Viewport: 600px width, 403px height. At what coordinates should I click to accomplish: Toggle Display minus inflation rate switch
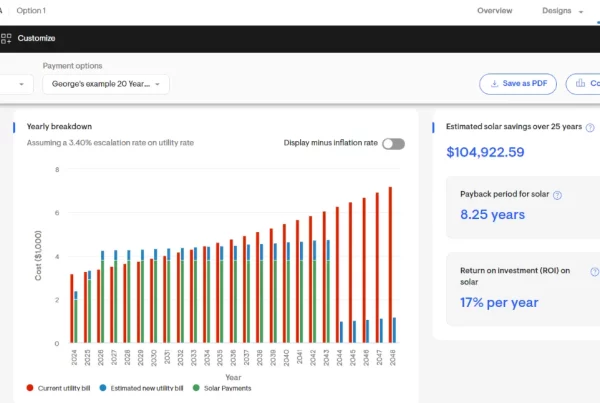[393, 143]
